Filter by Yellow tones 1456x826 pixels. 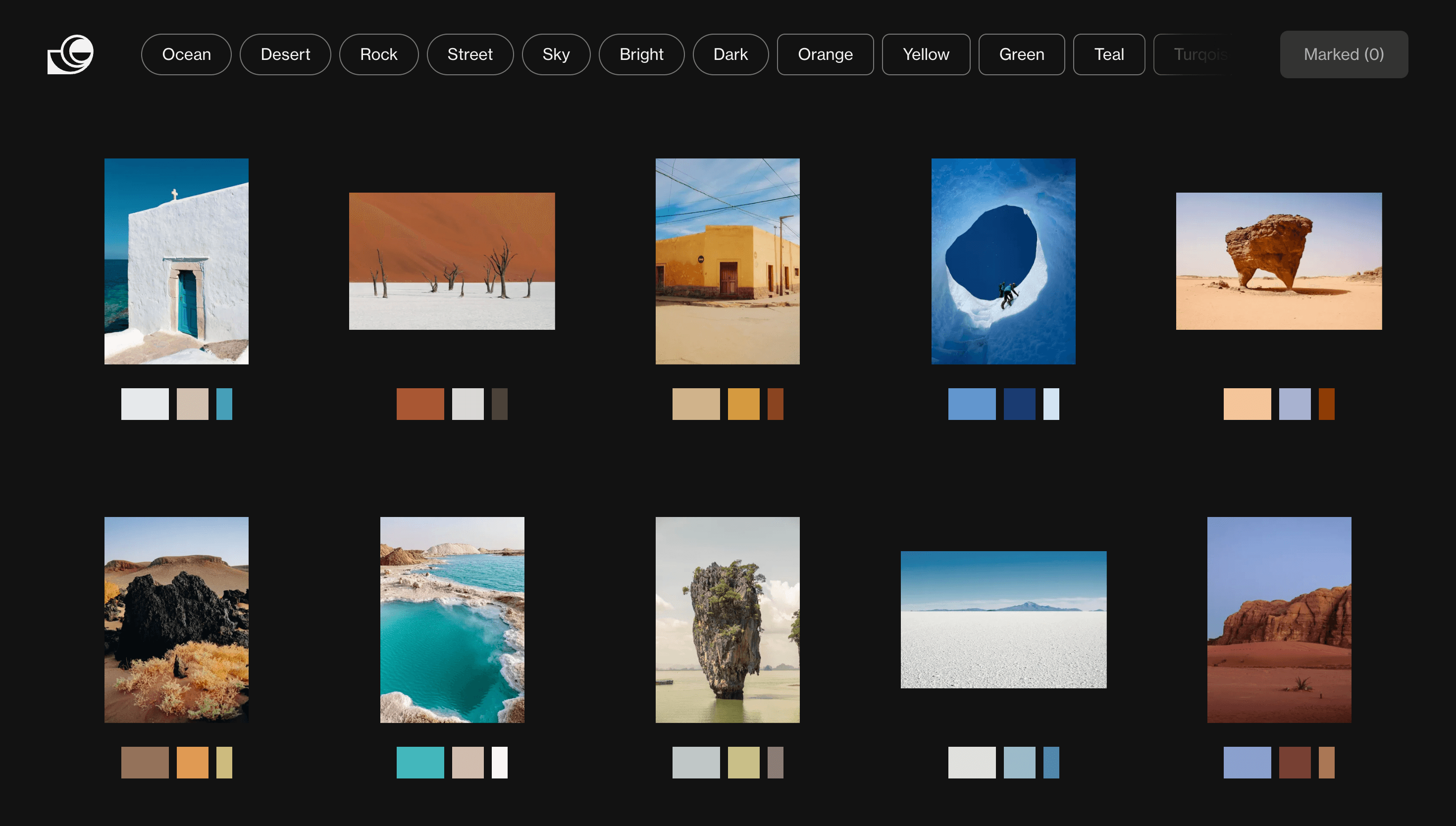coord(926,54)
